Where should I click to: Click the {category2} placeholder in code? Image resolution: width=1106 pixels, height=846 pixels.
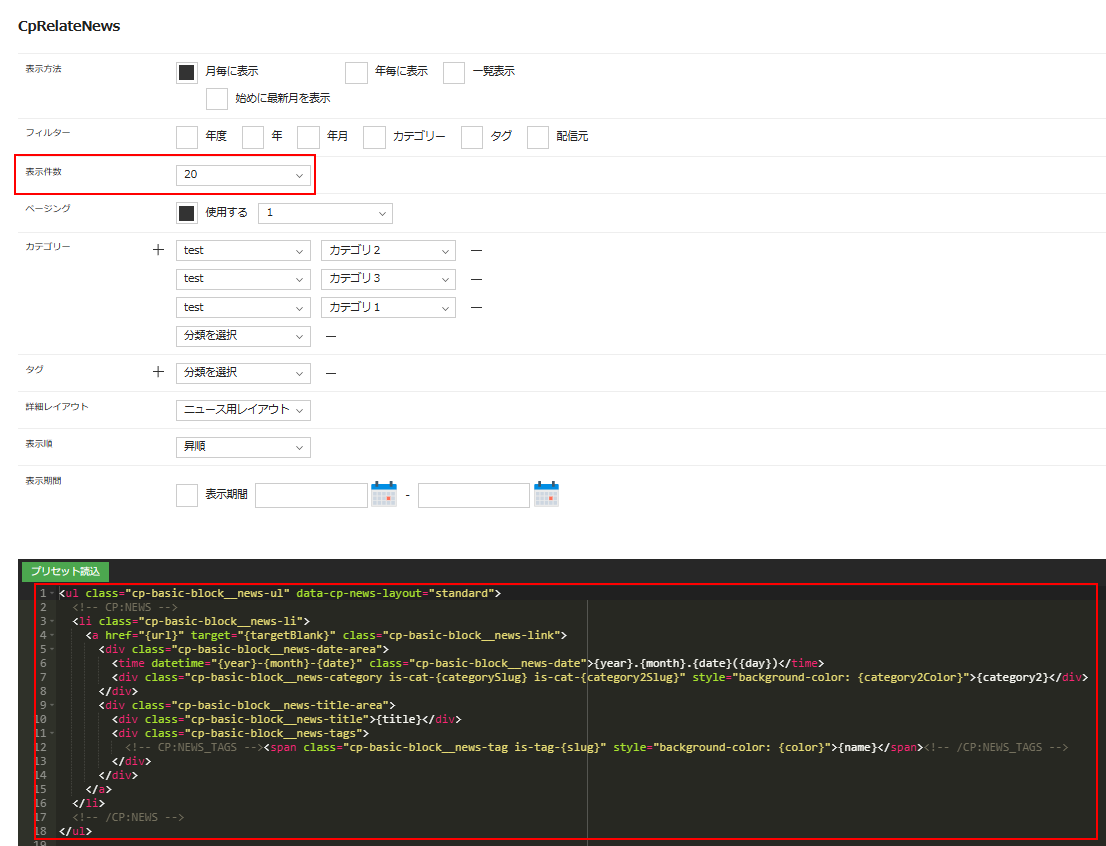tap(1012, 677)
